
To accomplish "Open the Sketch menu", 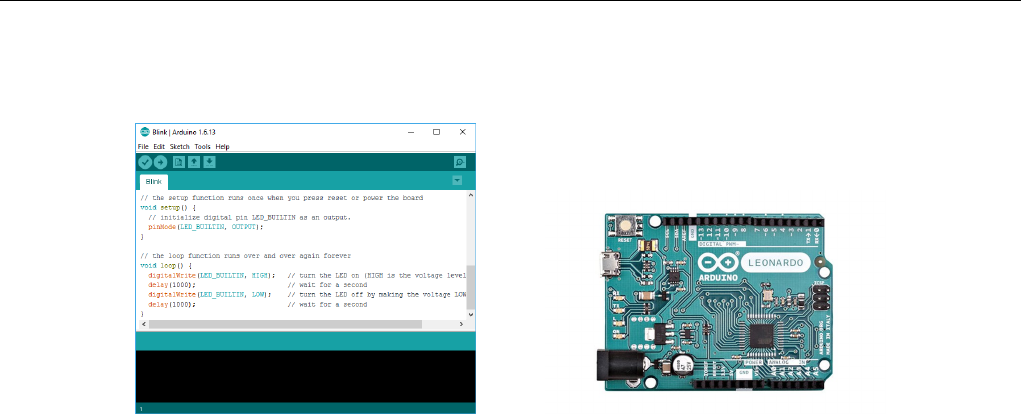I will (x=180, y=146).
